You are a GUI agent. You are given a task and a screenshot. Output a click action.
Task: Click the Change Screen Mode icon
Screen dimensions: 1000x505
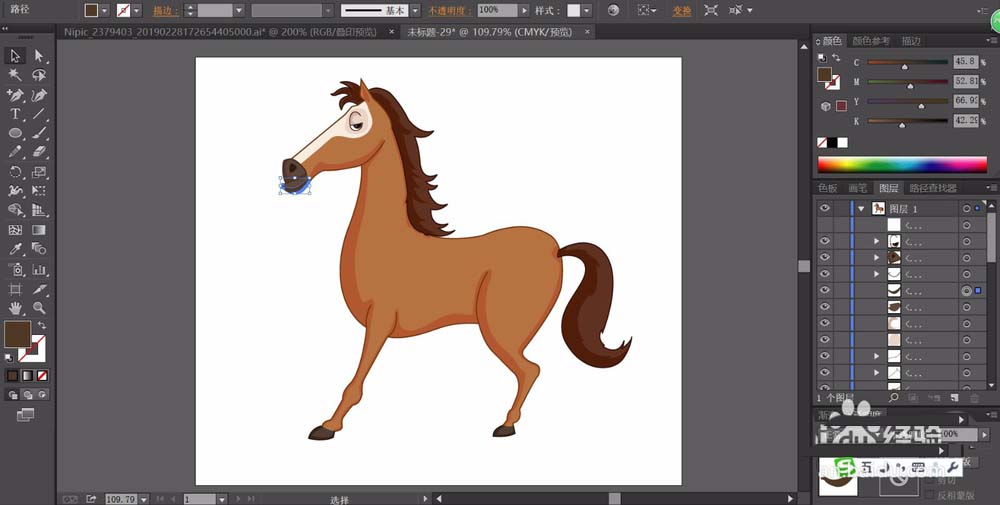pos(26,415)
